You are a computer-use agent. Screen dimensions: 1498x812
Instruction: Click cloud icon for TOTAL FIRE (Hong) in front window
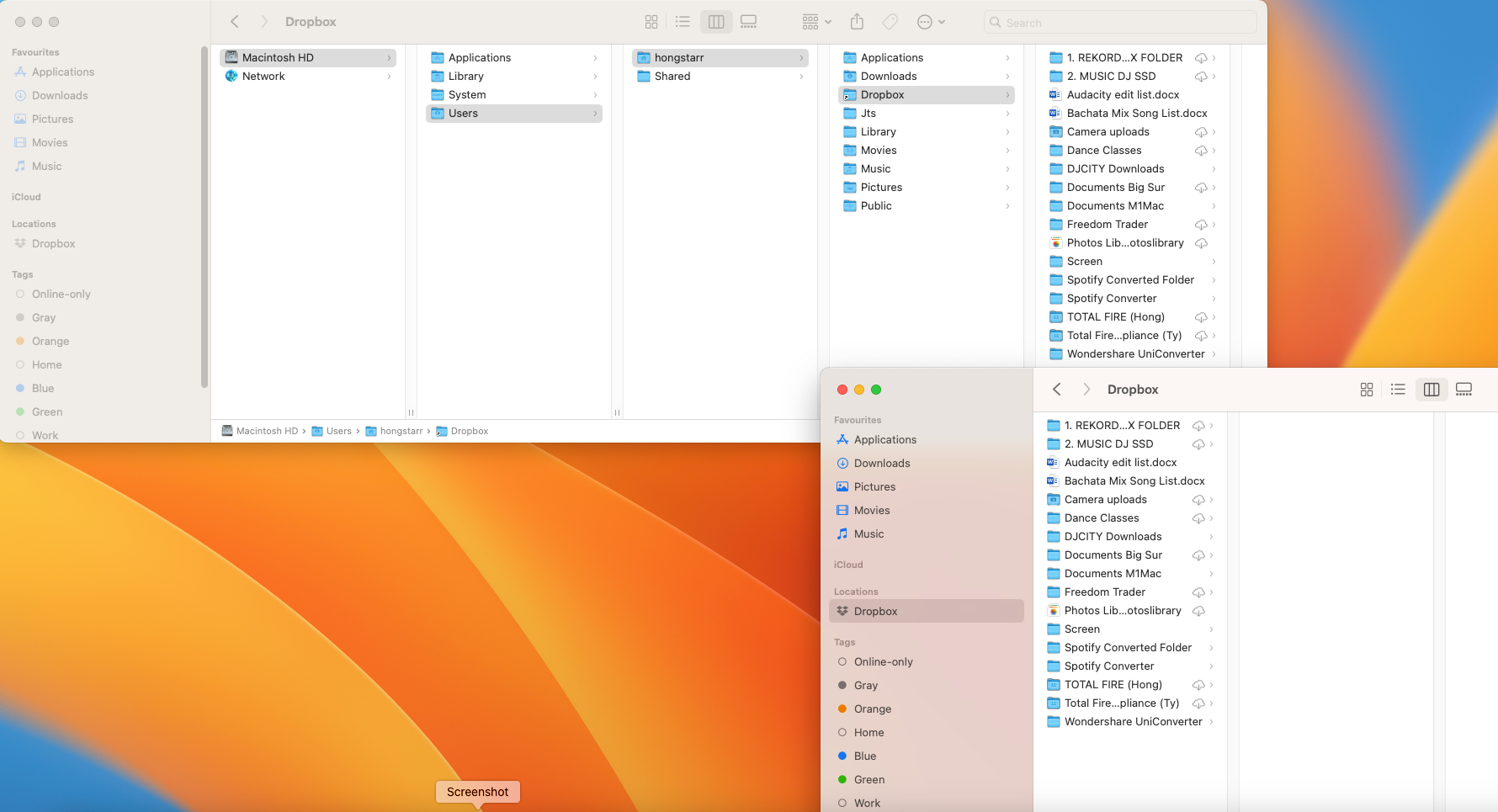point(1198,685)
